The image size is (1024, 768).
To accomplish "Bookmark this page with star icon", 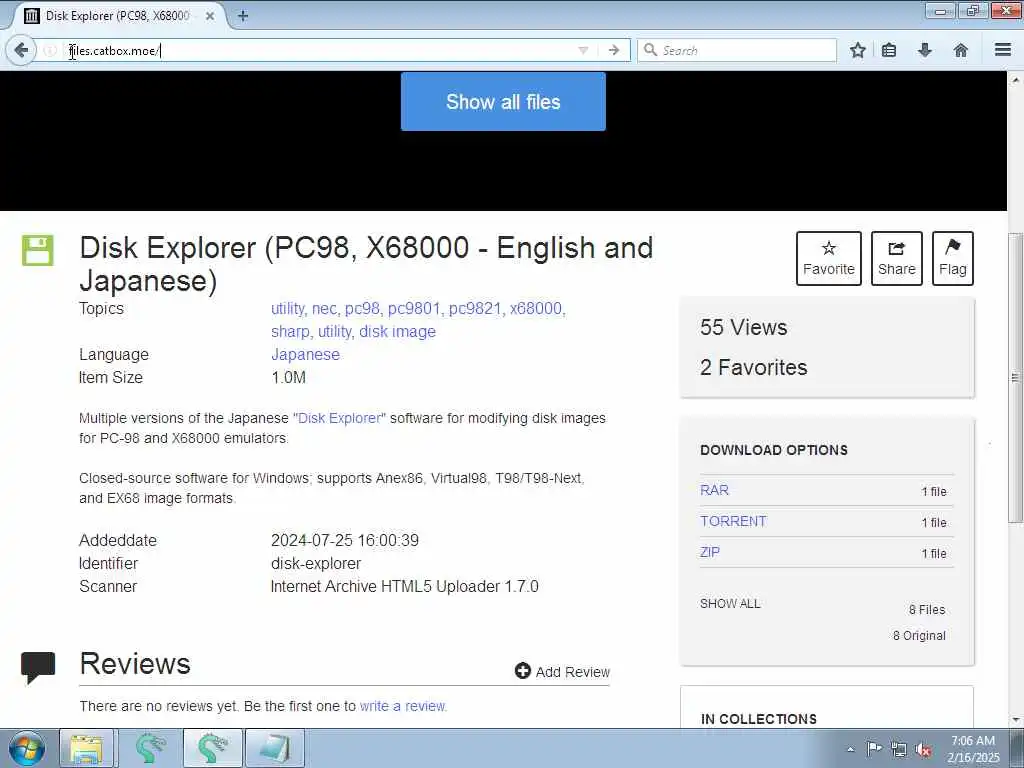I will coord(858,50).
